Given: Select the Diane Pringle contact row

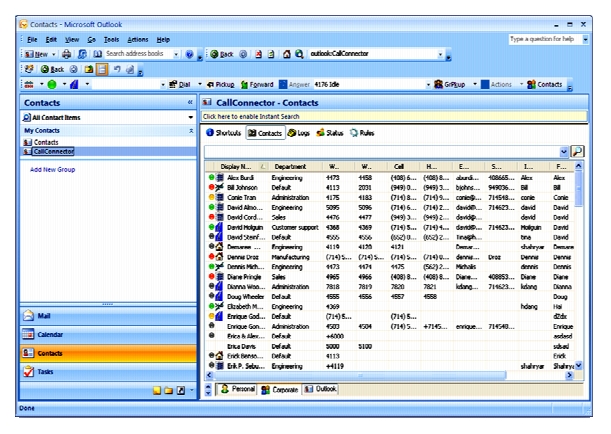Looking at the screenshot, I should tap(390, 277).
